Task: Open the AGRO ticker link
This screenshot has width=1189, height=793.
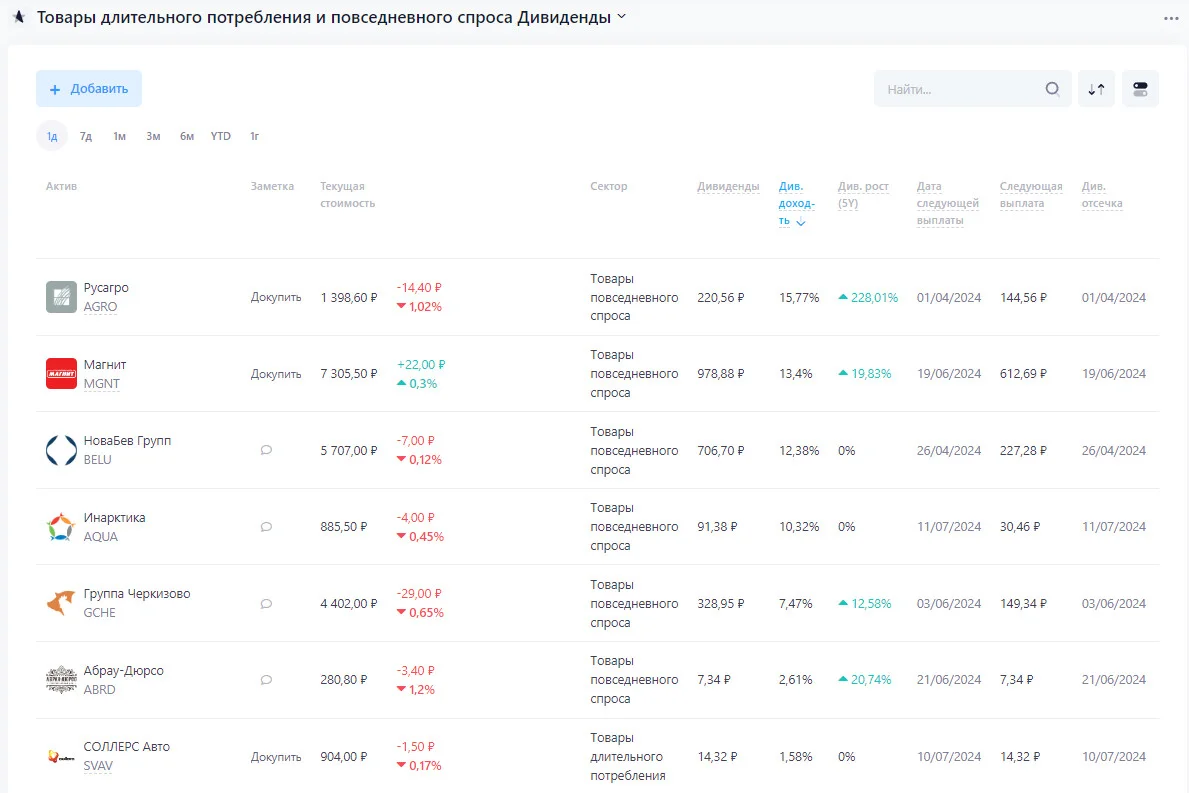Action: point(100,307)
